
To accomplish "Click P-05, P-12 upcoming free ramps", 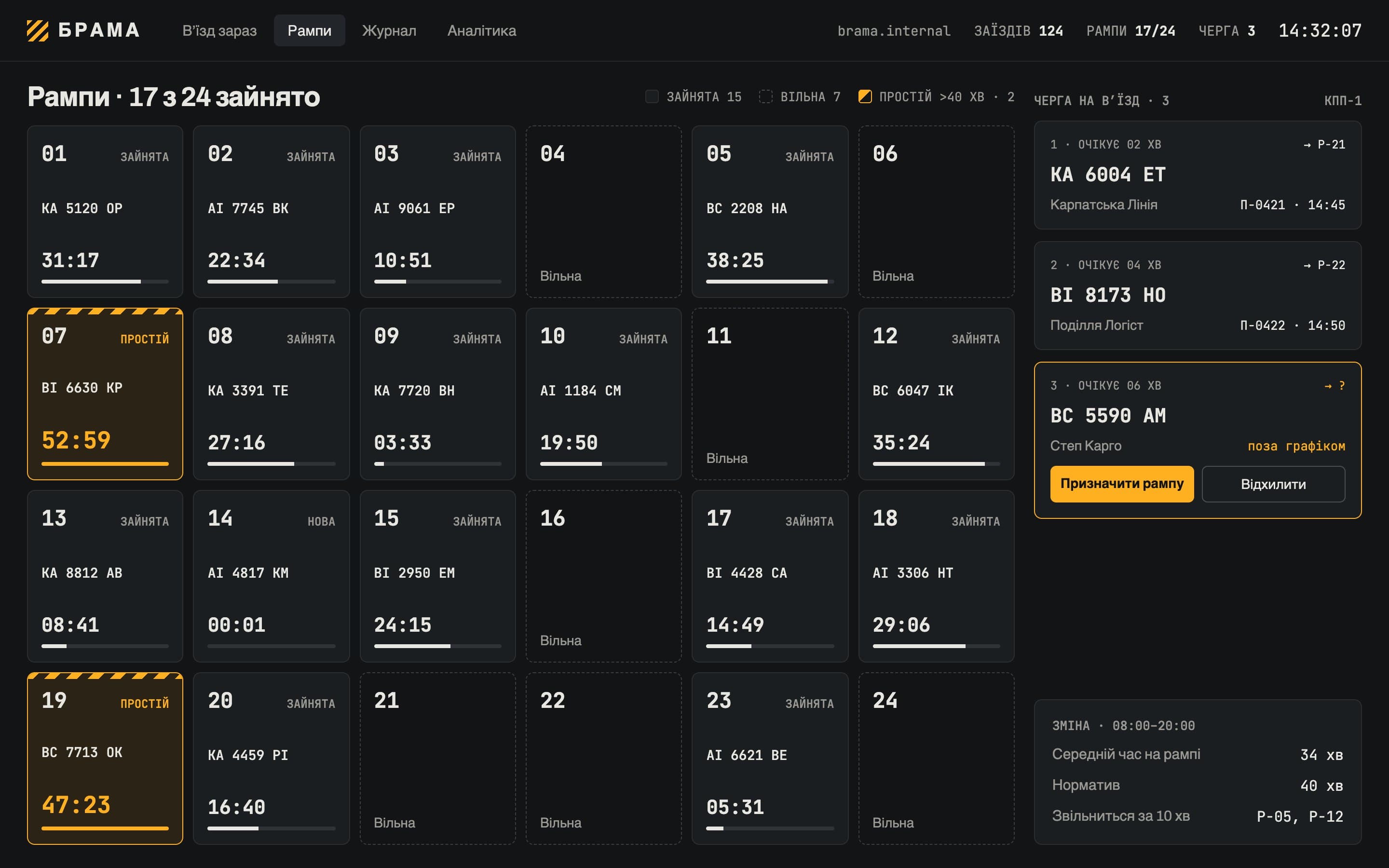I will [1299, 816].
